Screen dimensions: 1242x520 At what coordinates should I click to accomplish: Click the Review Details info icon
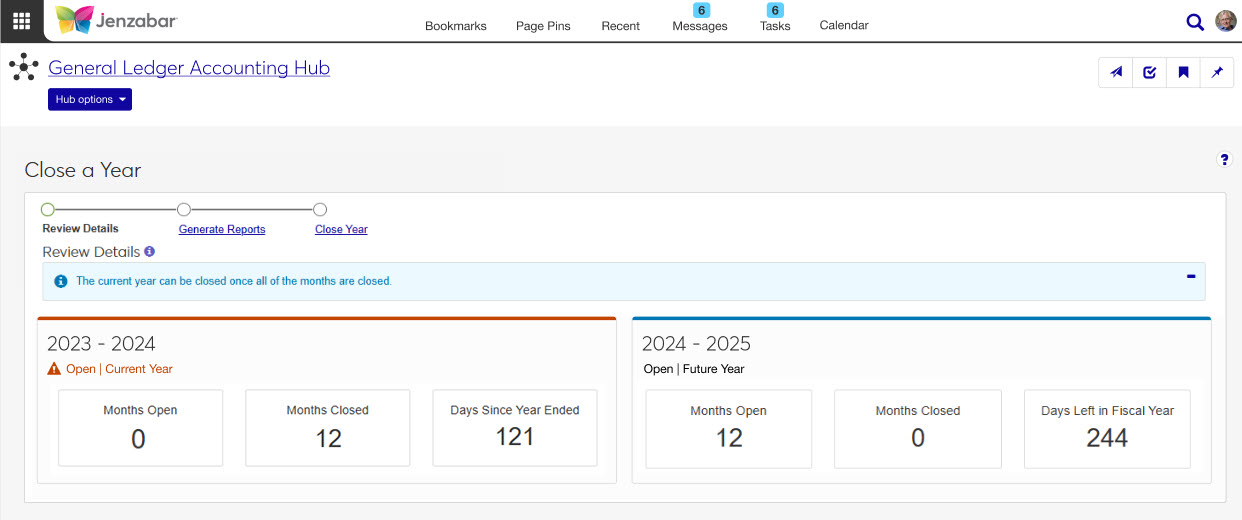coord(149,252)
